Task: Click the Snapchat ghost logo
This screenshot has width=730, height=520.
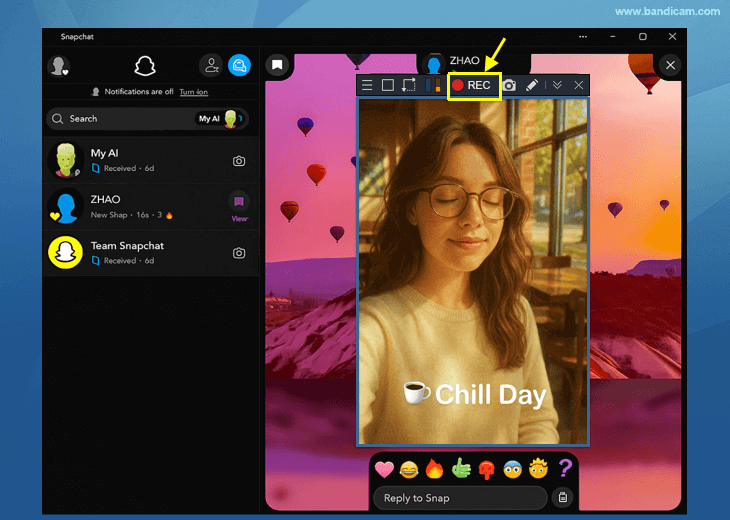Action: (145, 66)
